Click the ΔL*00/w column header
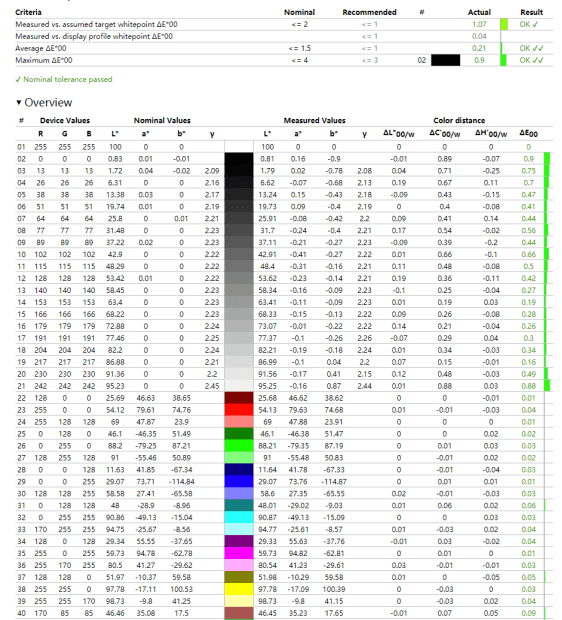 (x=399, y=134)
